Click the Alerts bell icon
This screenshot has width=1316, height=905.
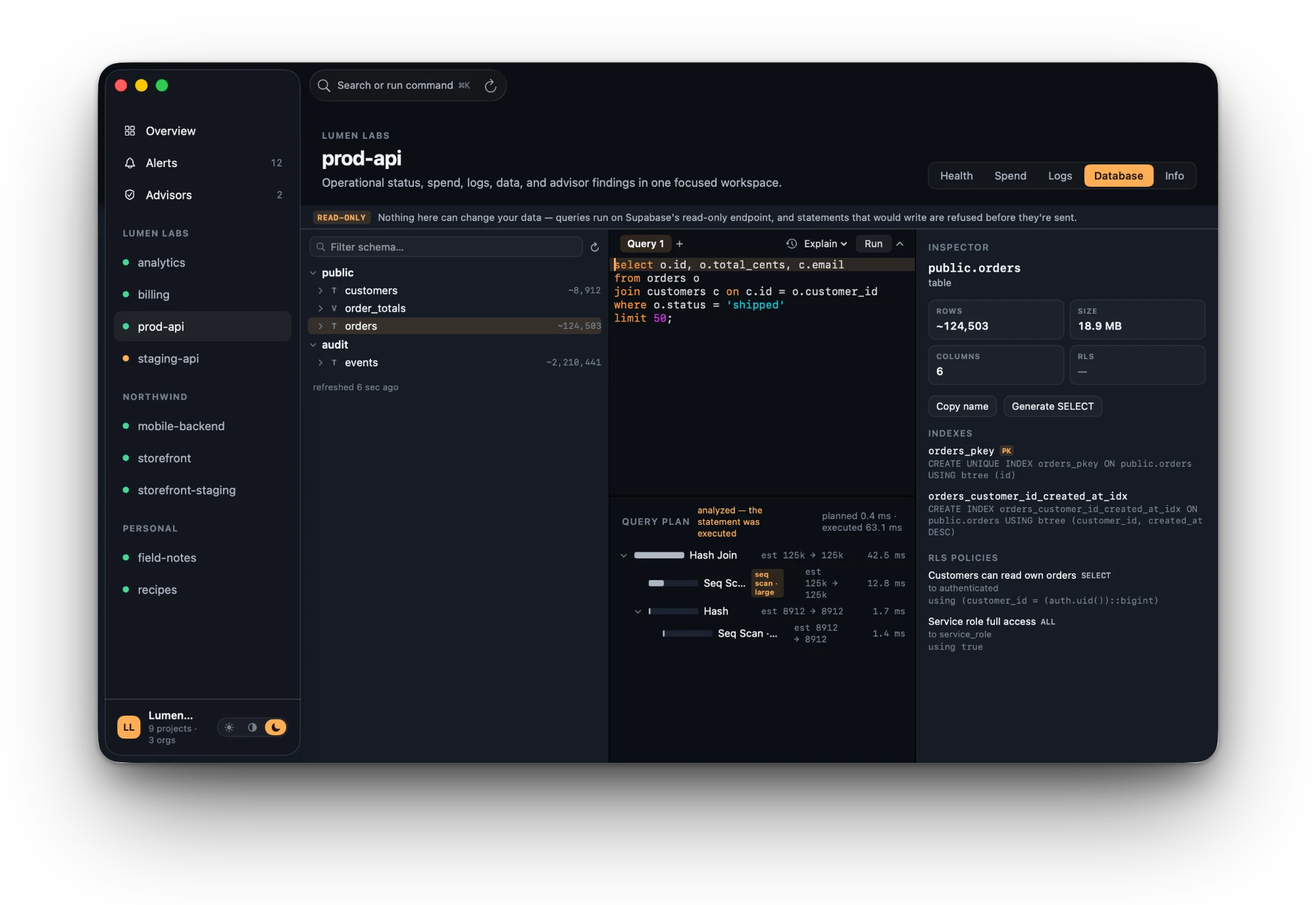pos(130,163)
